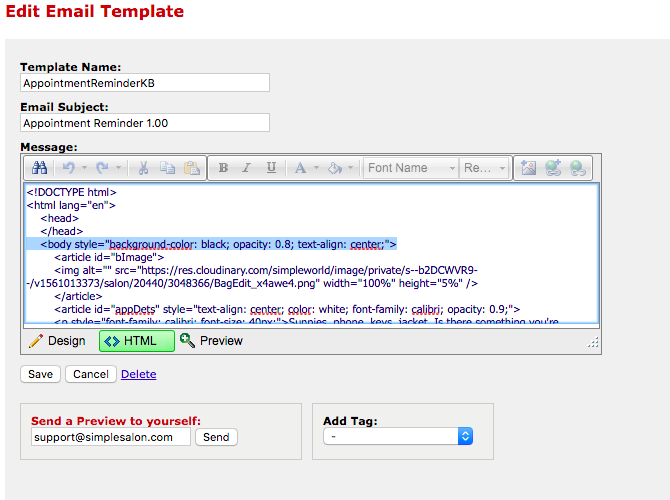Image resolution: width=670 pixels, height=500 pixels.
Task: Expand the undo history arrow
Action: [84, 168]
